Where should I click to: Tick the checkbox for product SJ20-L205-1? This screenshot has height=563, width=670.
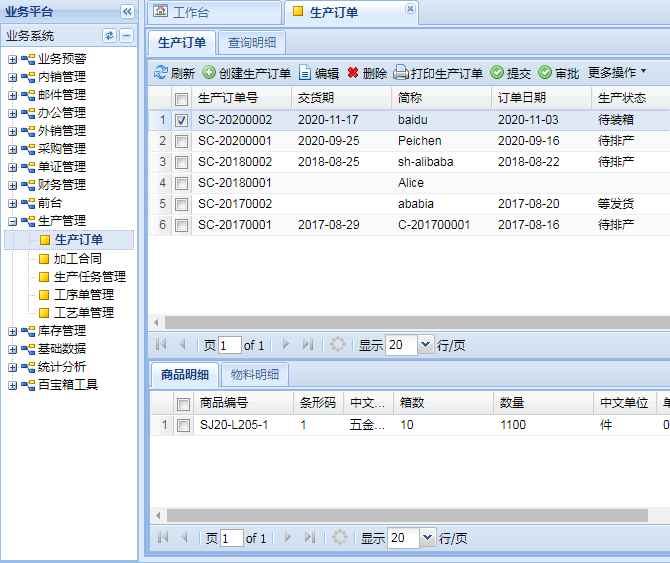point(182,425)
